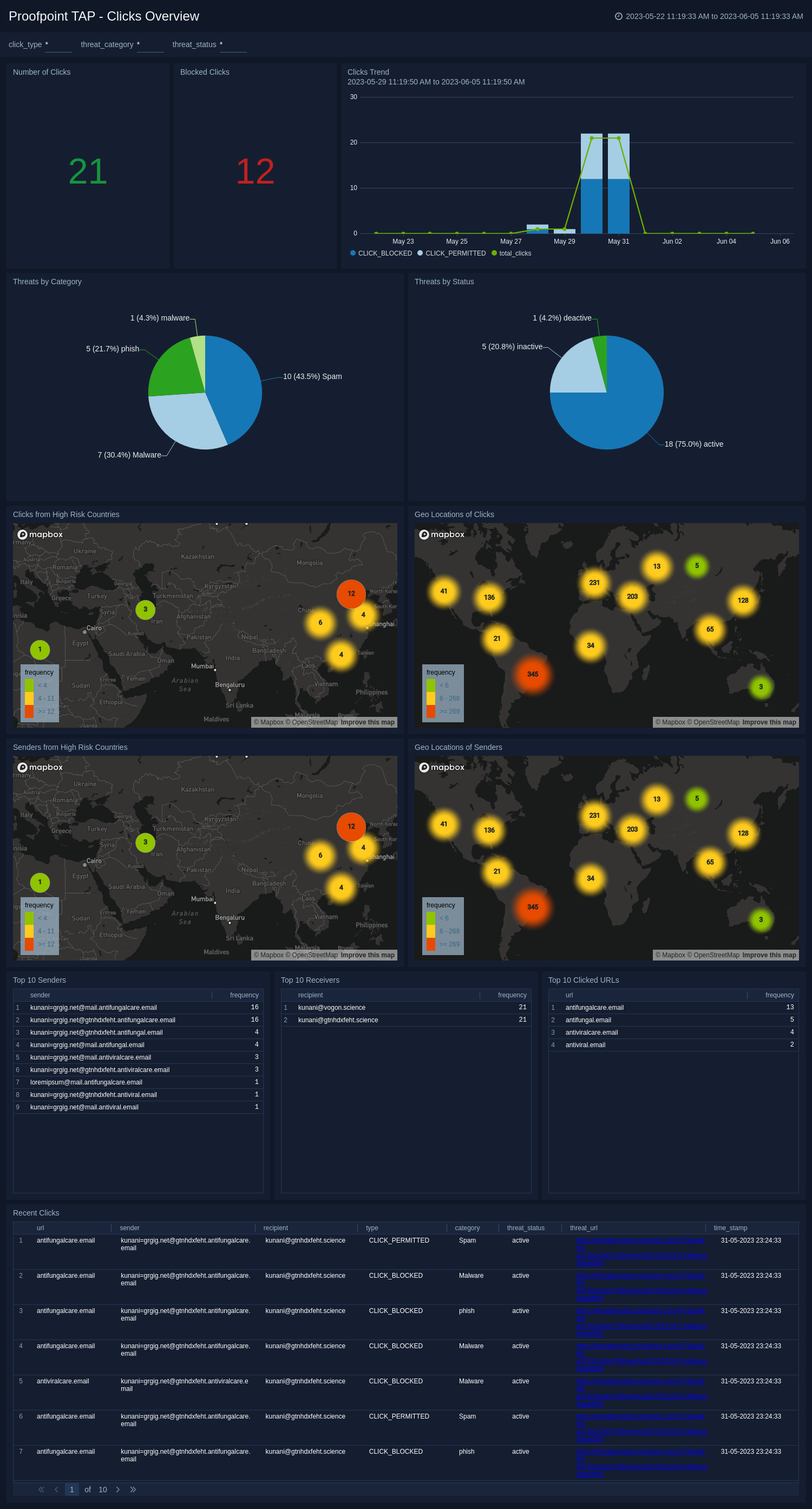Jump to last page of Recent Clicks
Screen dimensions: 812x1509
133,1489
